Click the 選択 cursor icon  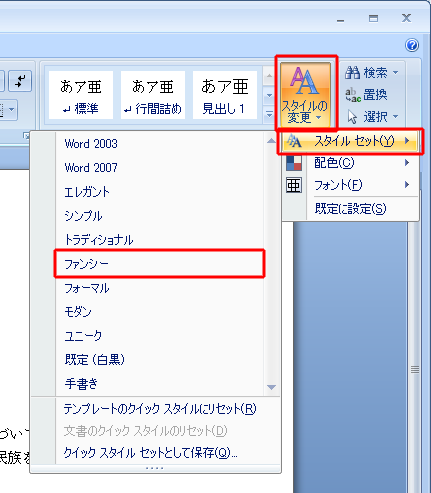(x=352, y=117)
